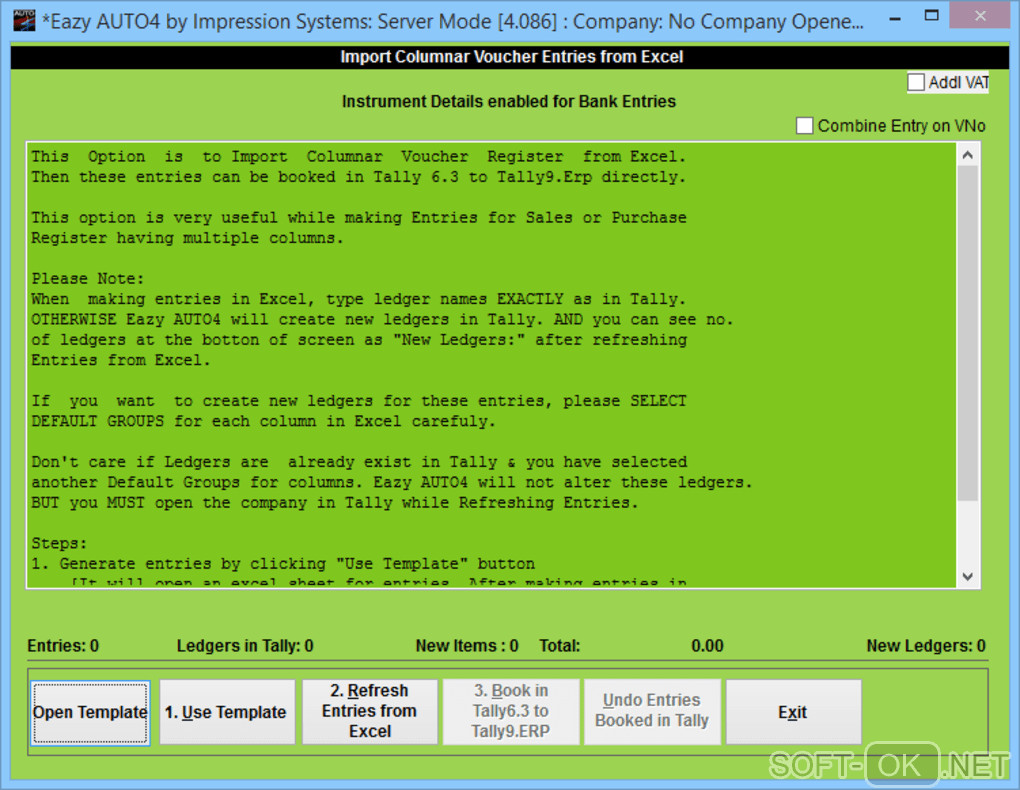1020x790 pixels.
Task: Enable the Addl VAT checkbox
Action: click(916, 83)
